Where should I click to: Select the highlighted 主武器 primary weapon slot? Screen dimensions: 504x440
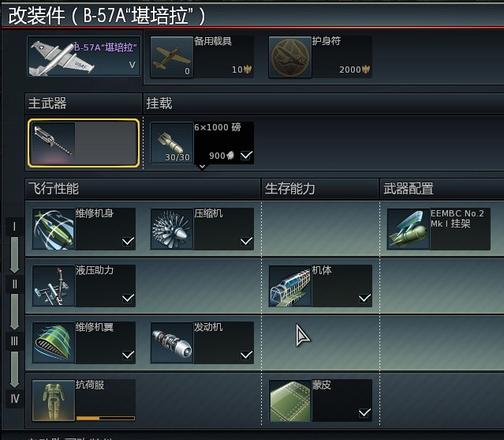pyautogui.click(x=84, y=143)
